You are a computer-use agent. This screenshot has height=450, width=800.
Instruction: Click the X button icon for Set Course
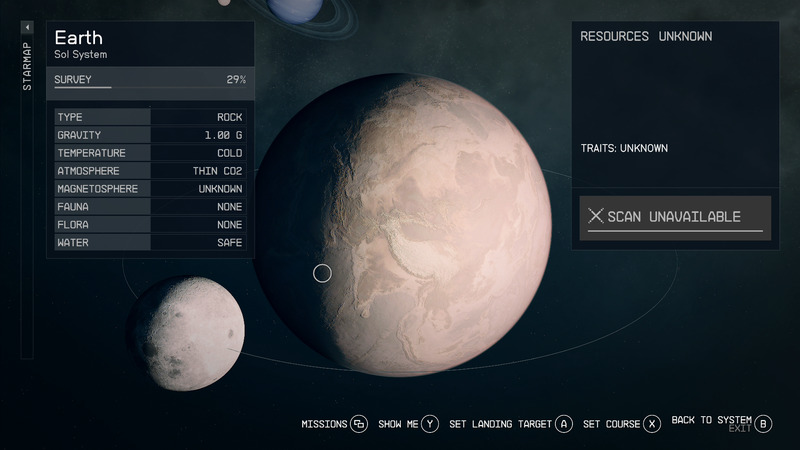(652, 424)
